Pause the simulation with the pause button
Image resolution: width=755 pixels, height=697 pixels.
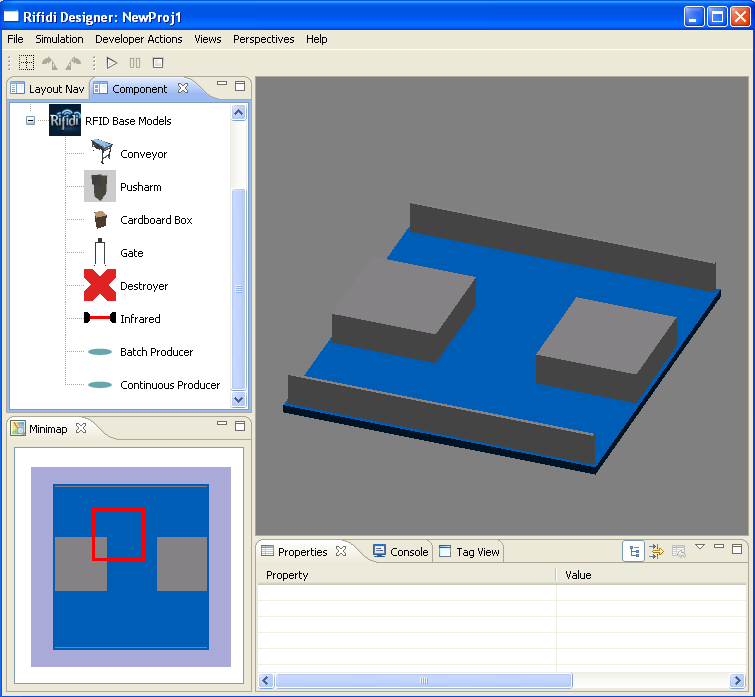click(x=135, y=63)
